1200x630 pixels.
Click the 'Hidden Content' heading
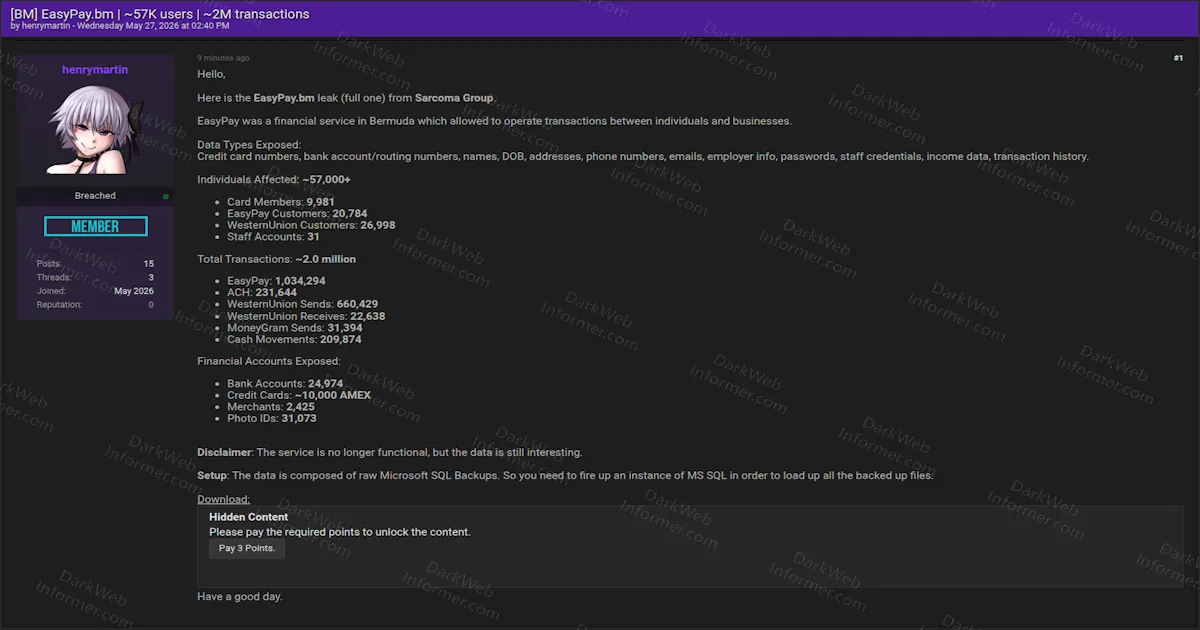click(x=248, y=517)
